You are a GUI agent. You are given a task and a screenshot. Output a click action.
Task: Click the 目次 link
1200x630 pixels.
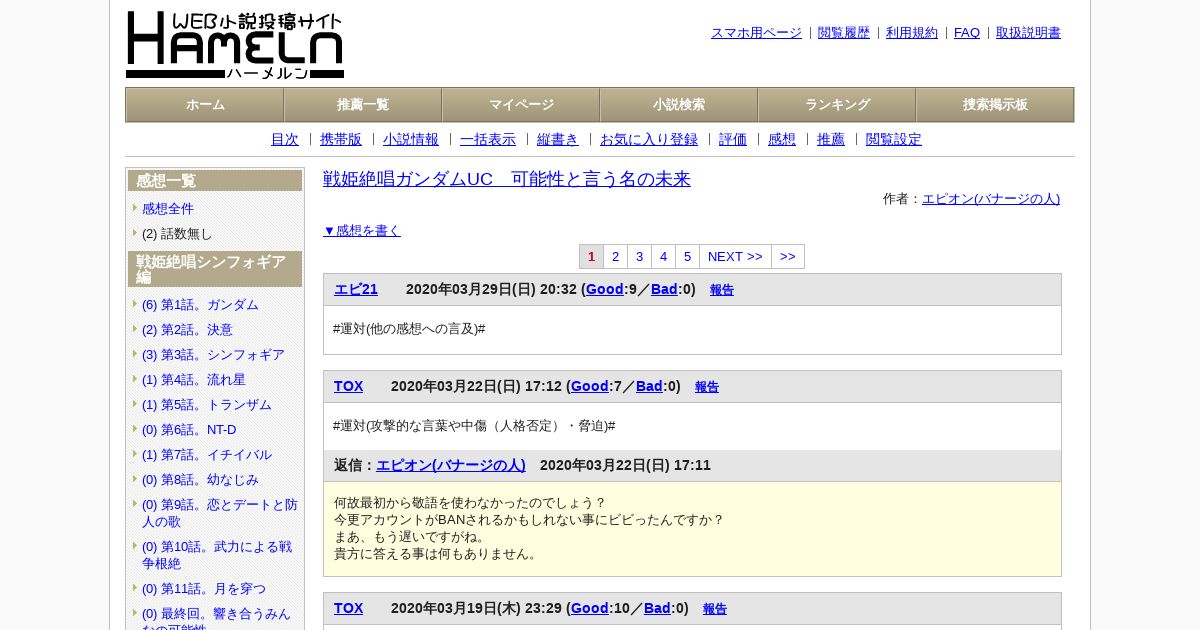point(285,140)
